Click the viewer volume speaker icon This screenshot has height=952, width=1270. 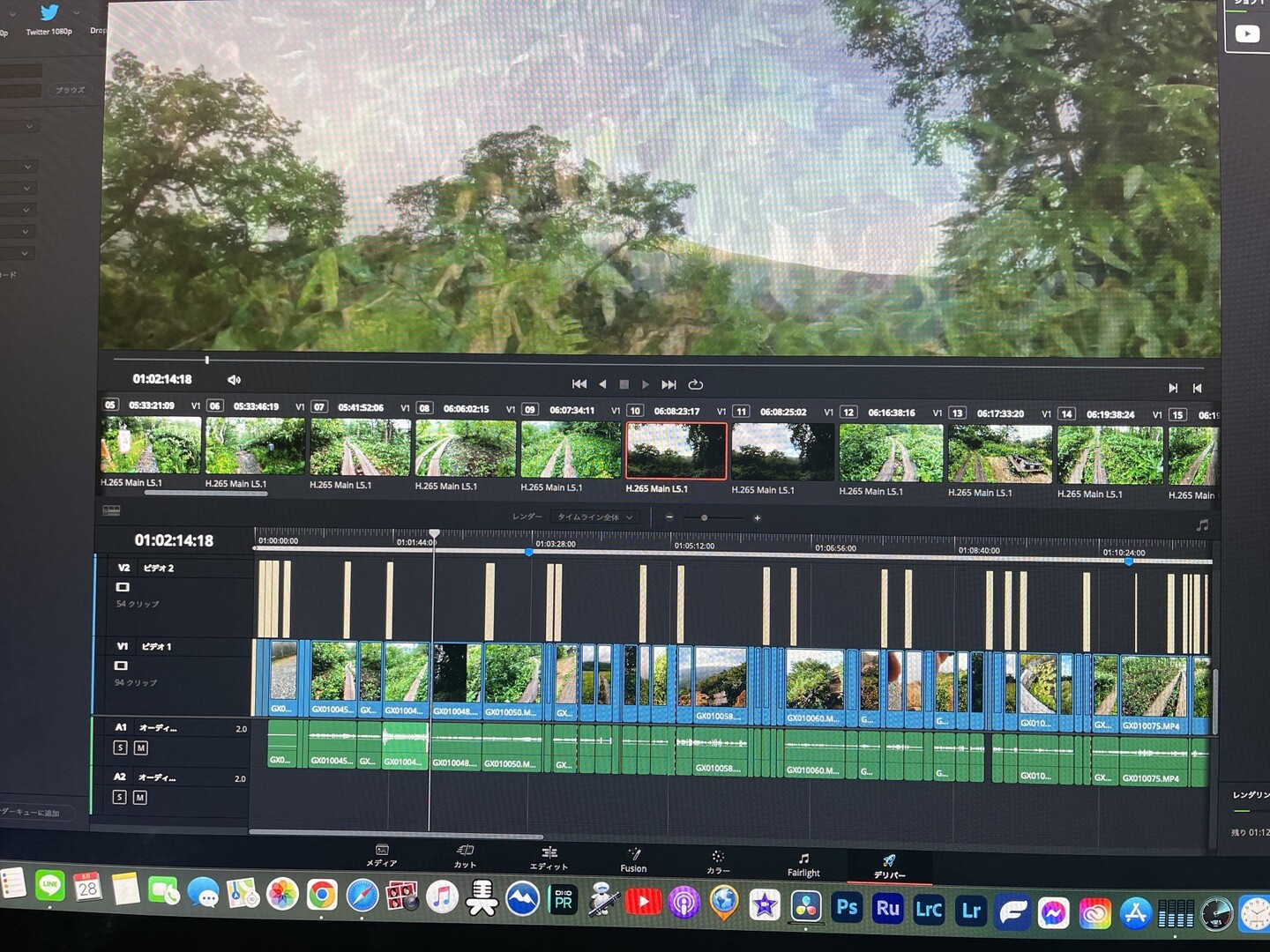(x=234, y=380)
